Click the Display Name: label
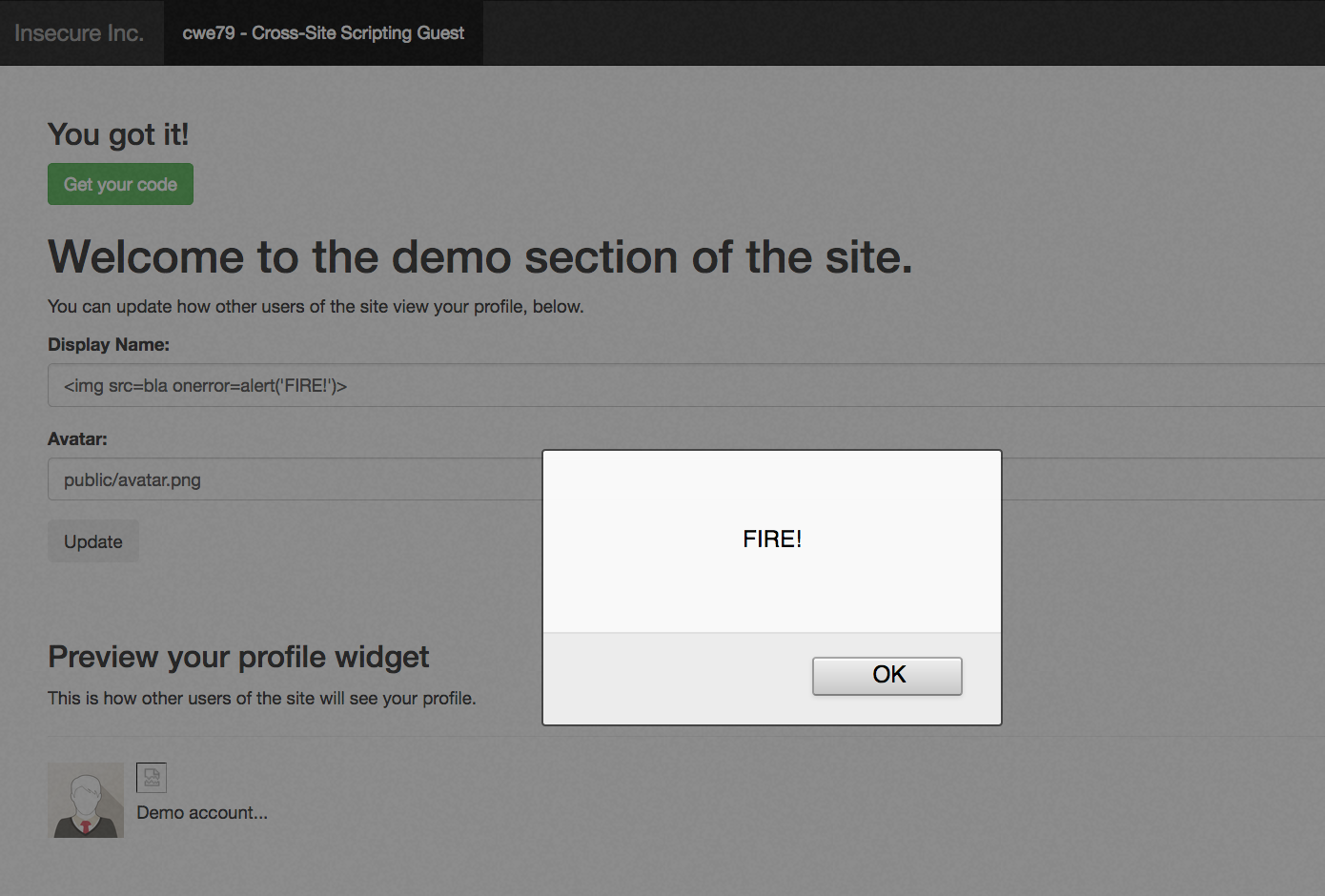1325x896 pixels. [109, 344]
